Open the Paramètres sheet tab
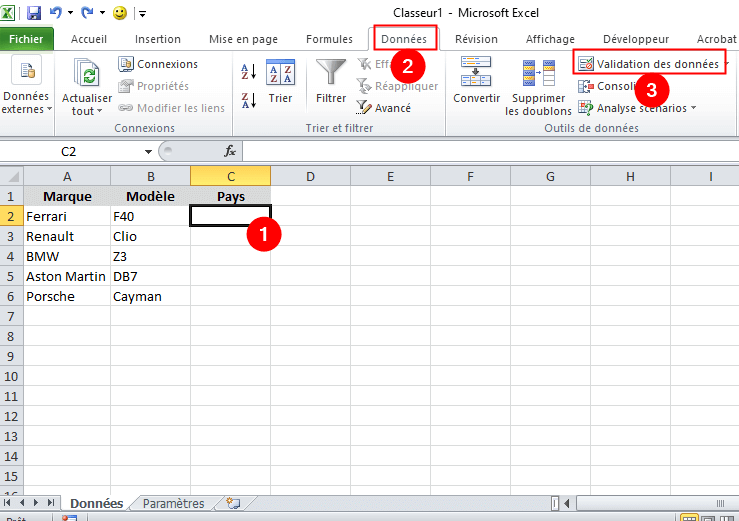This screenshot has width=739, height=521. 173,504
